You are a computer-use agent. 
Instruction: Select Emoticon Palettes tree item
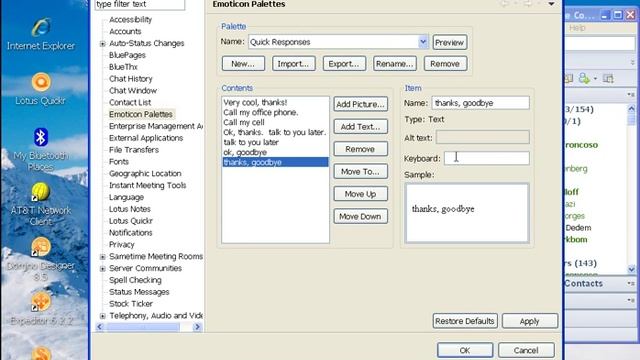pos(141,114)
